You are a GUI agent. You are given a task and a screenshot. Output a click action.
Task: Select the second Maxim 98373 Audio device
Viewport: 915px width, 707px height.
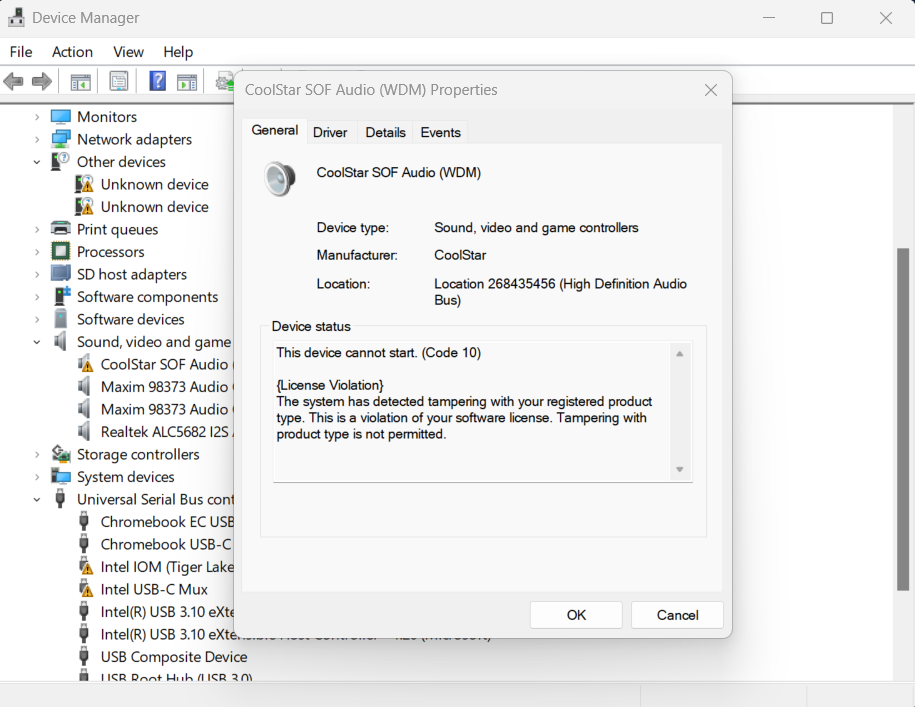click(x=156, y=410)
